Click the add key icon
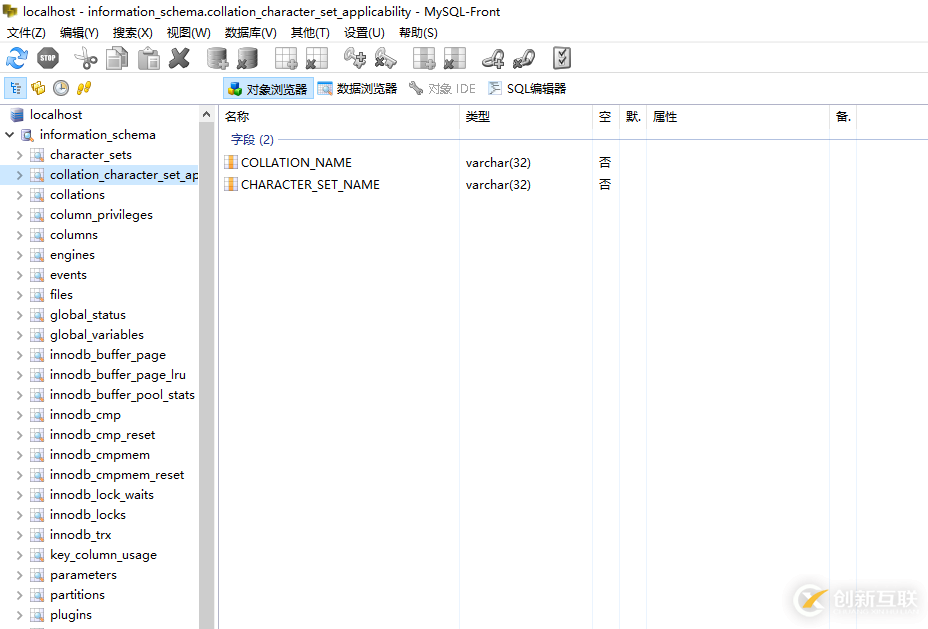 tap(355, 58)
